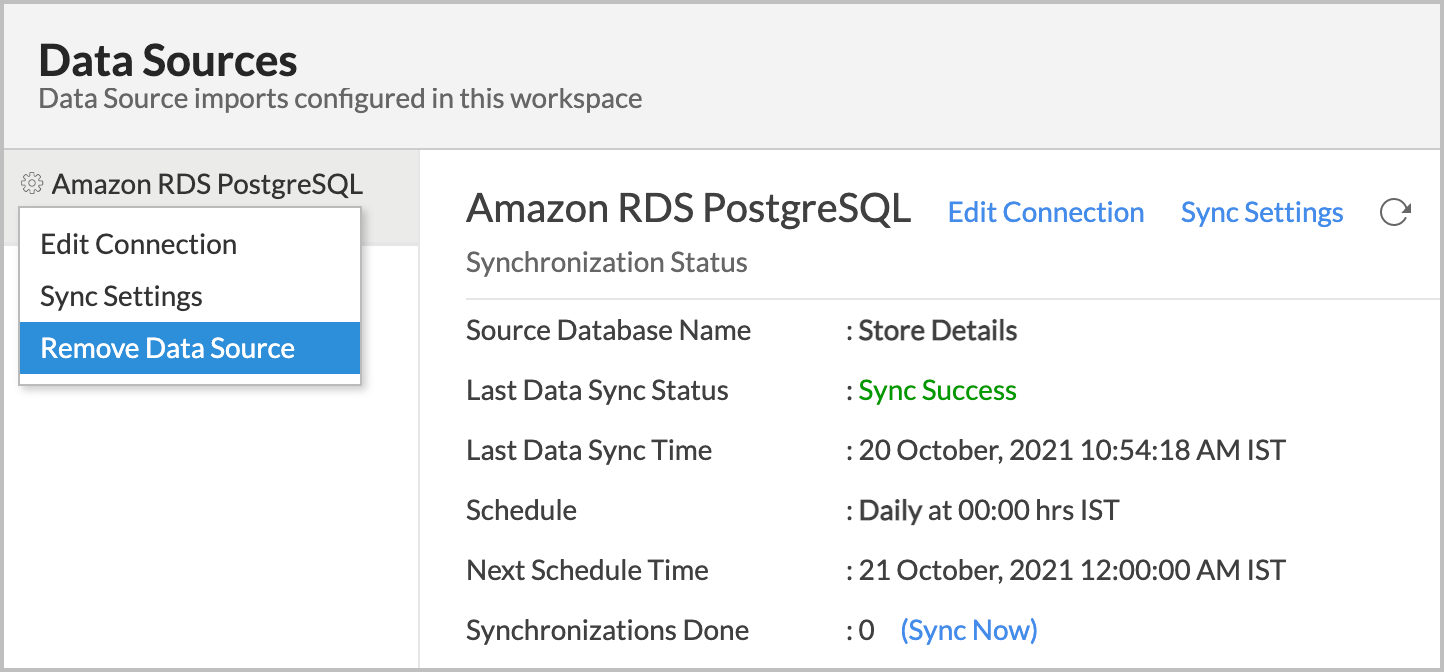
Task: Choose Sync Settings from the context menu
Action: (x=120, y=296)
